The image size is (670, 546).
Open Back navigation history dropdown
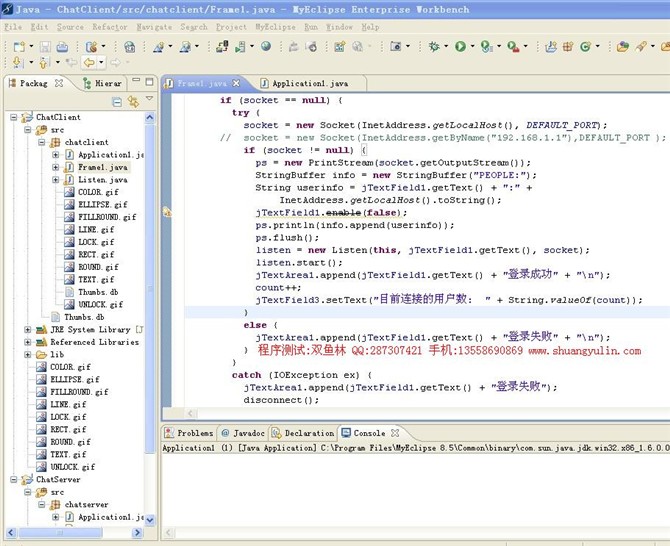click(101, 62)
